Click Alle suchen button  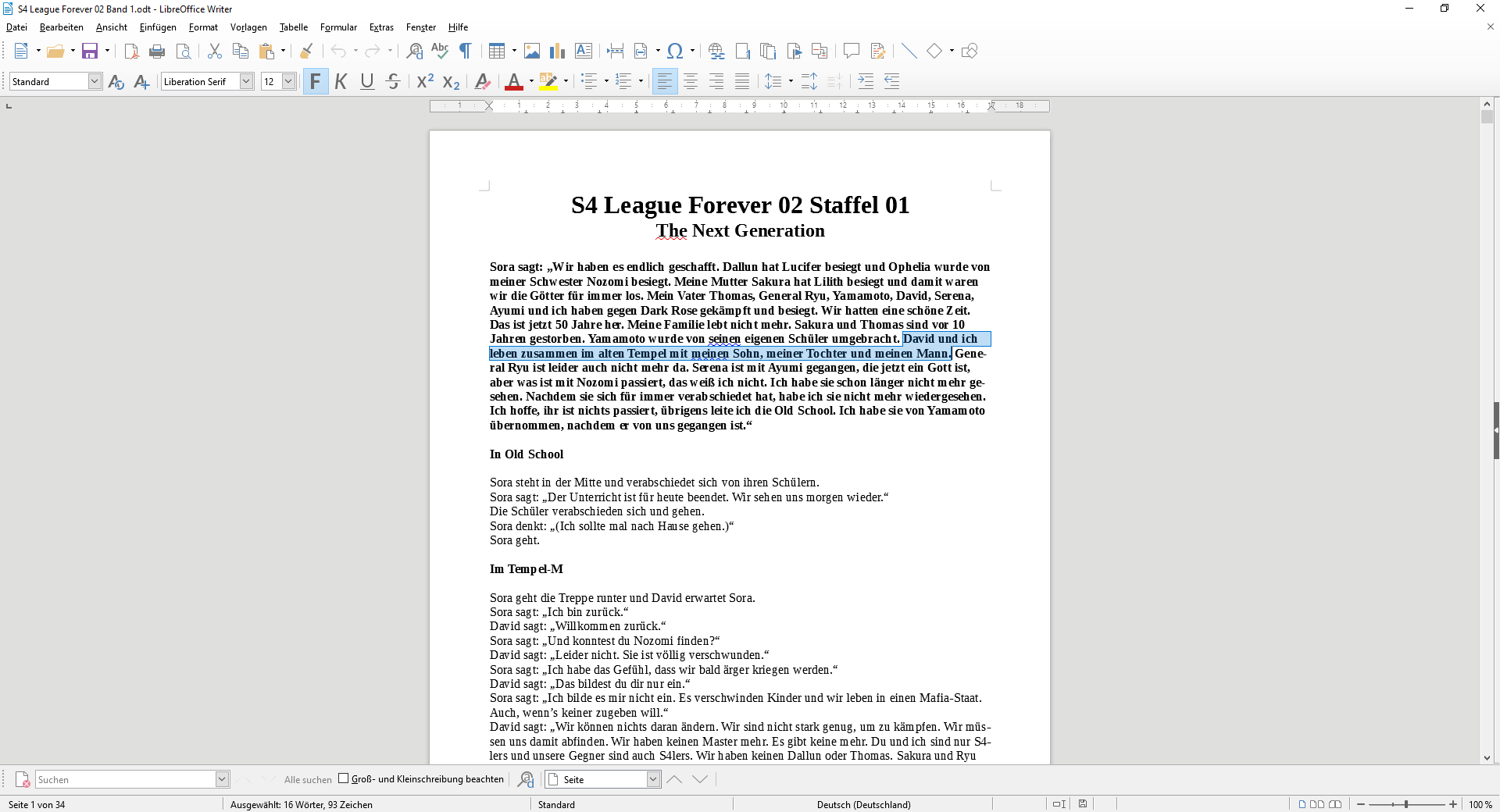[308, 779]
